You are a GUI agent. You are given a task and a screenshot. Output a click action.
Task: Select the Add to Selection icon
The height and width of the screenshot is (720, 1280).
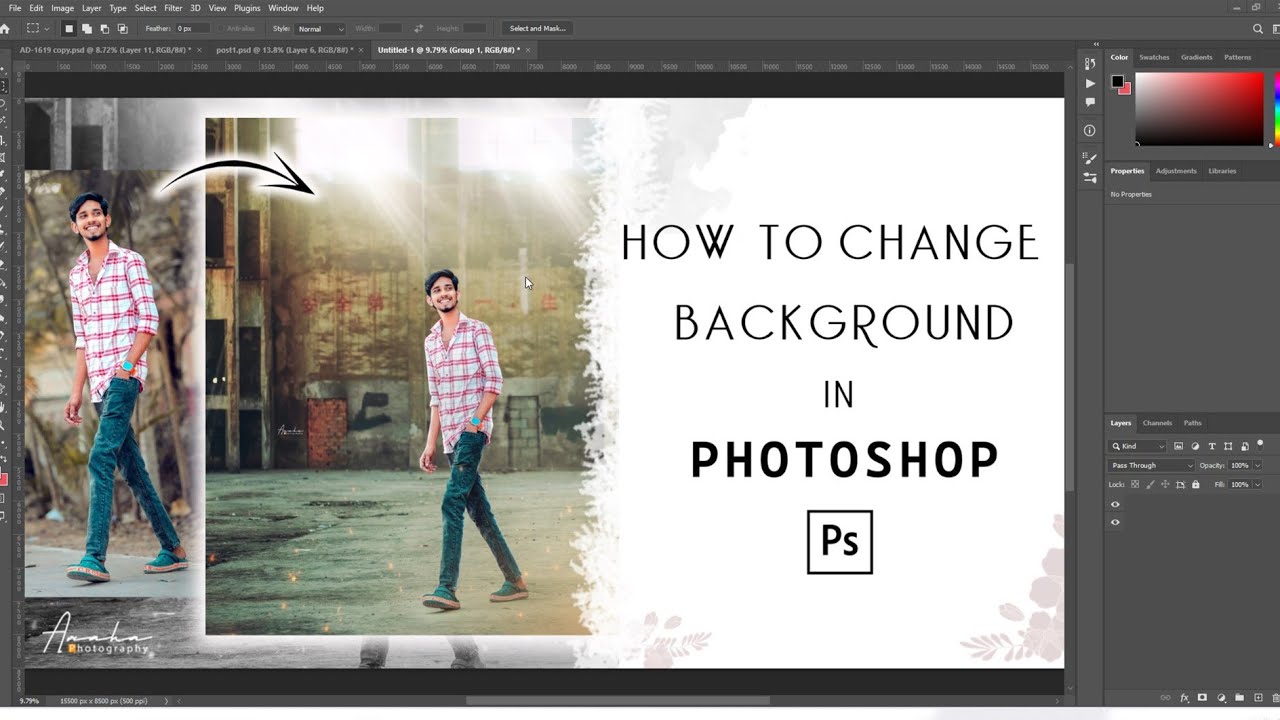point(87,29)
